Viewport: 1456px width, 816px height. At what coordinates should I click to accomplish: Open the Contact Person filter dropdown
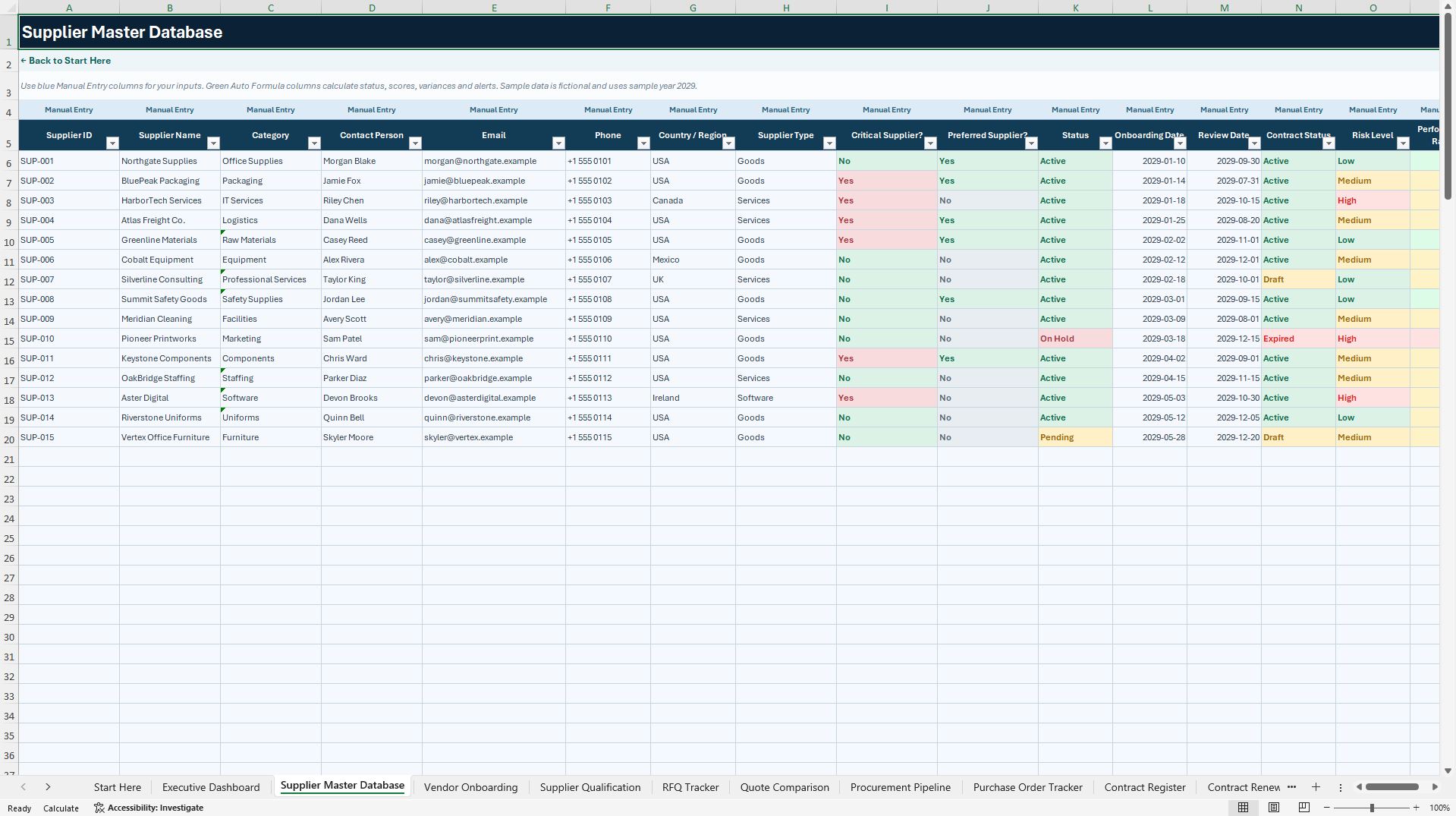[x=415, y=143]
